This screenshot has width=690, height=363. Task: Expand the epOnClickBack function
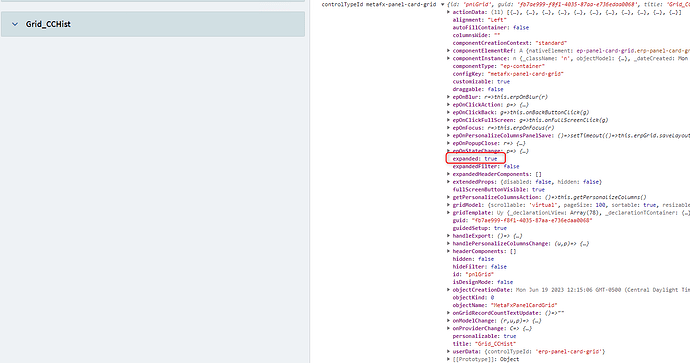point(448,112)
